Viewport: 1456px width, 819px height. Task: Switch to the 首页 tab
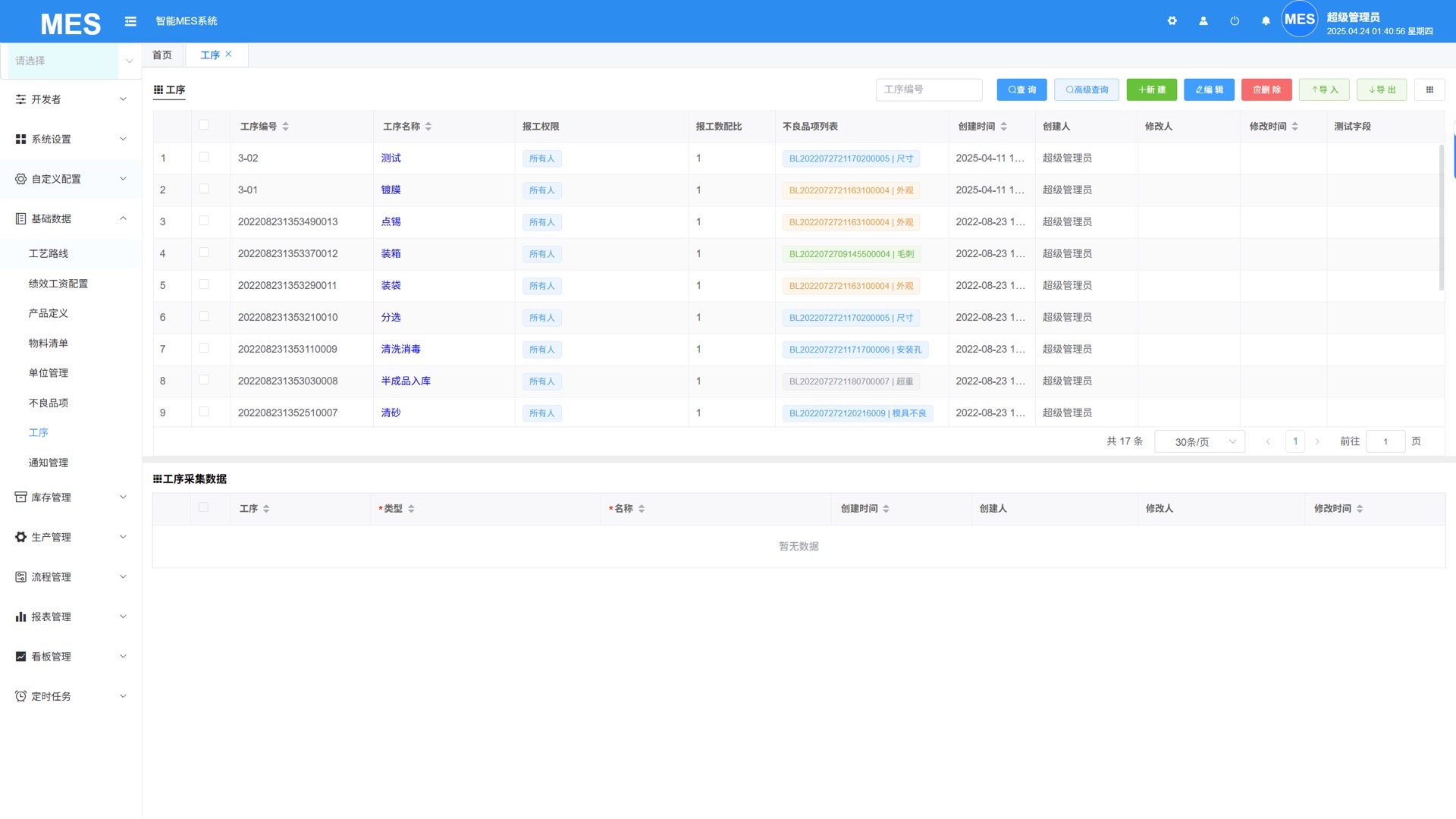point(162,55)
